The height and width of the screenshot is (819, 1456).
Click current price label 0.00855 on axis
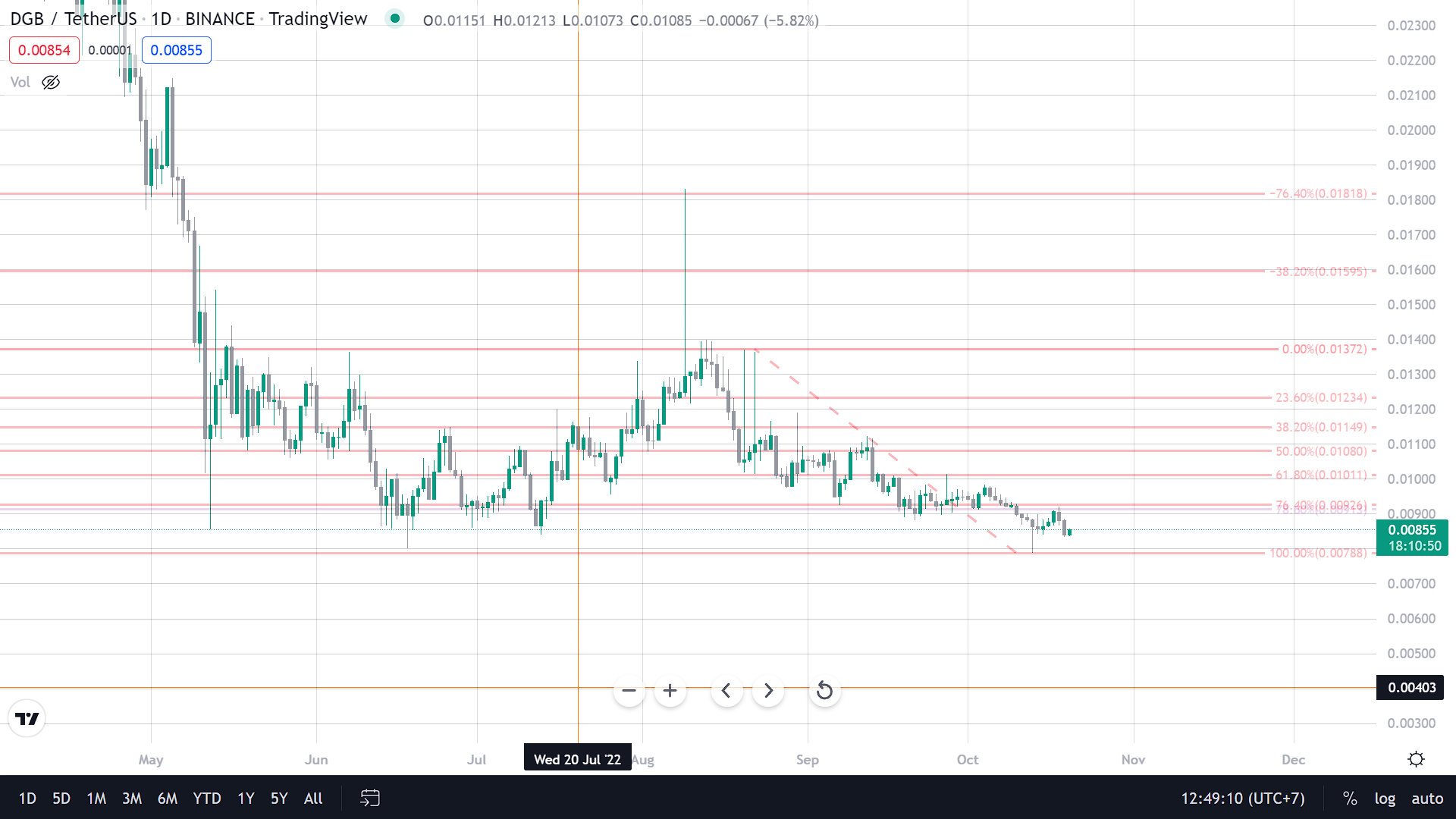(1412, 530)
